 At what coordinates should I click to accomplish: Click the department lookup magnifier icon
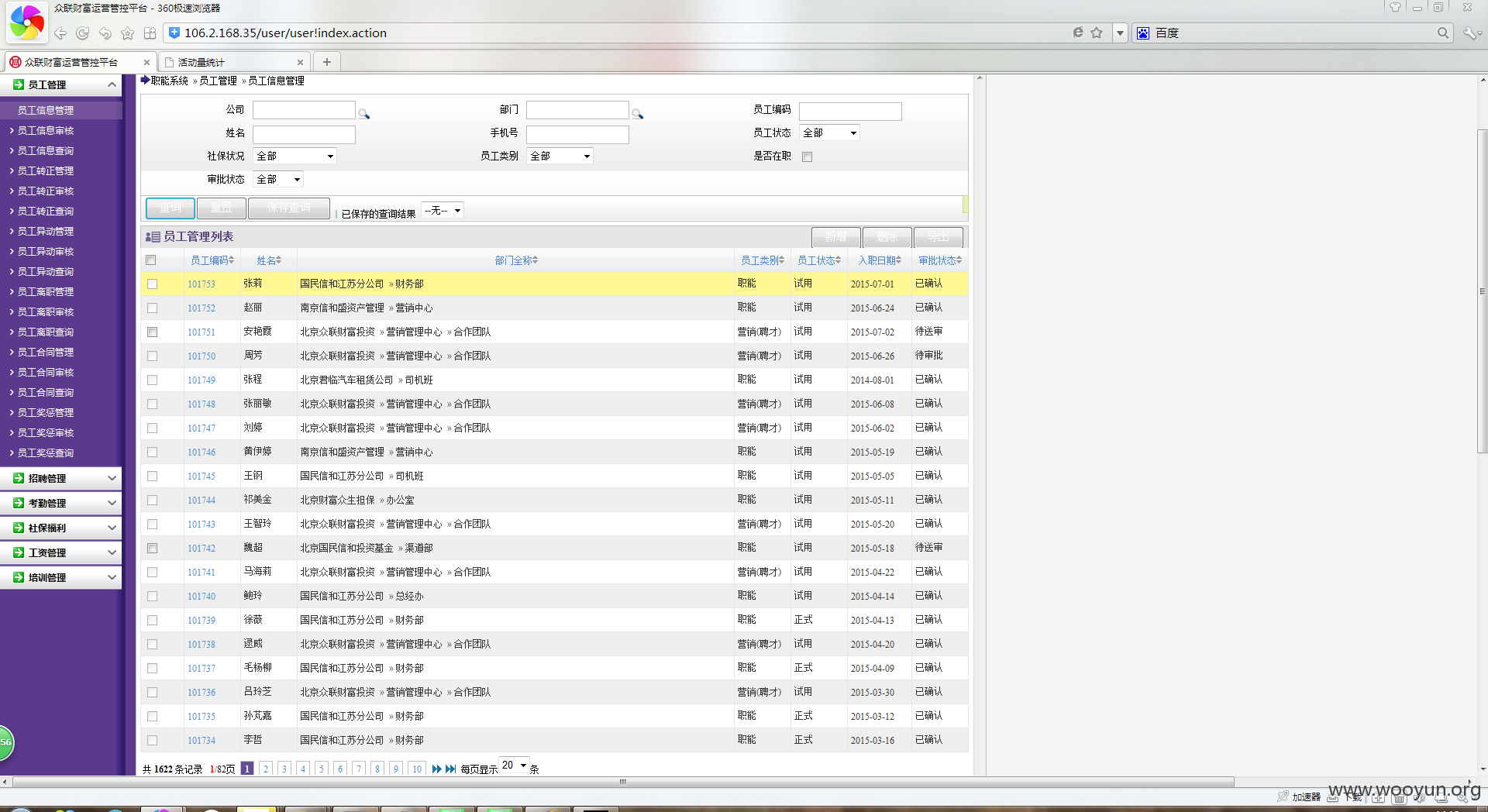[637, 114]
